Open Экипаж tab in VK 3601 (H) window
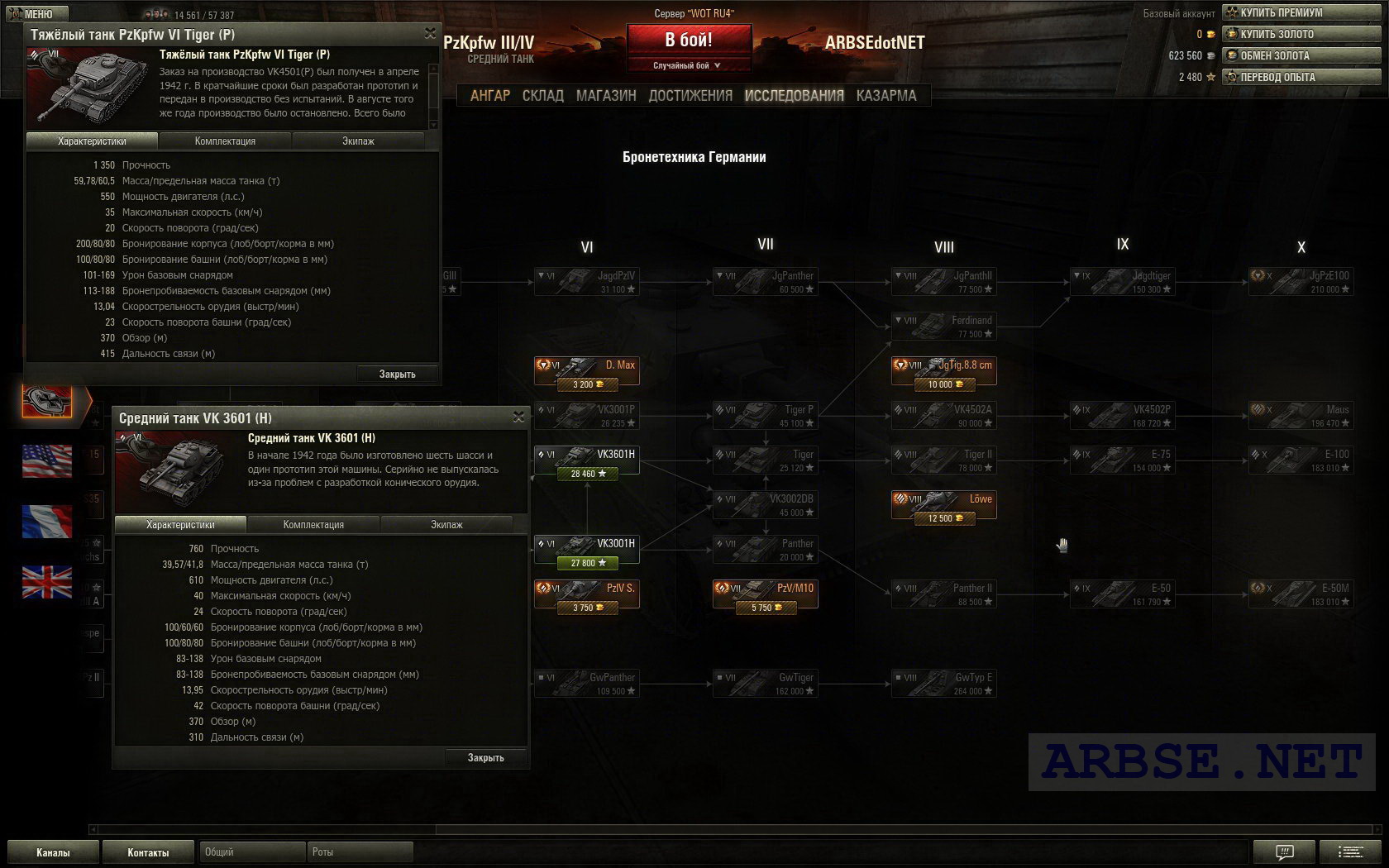The height and width of the screenshot is (868, 1389). (446, 525)
